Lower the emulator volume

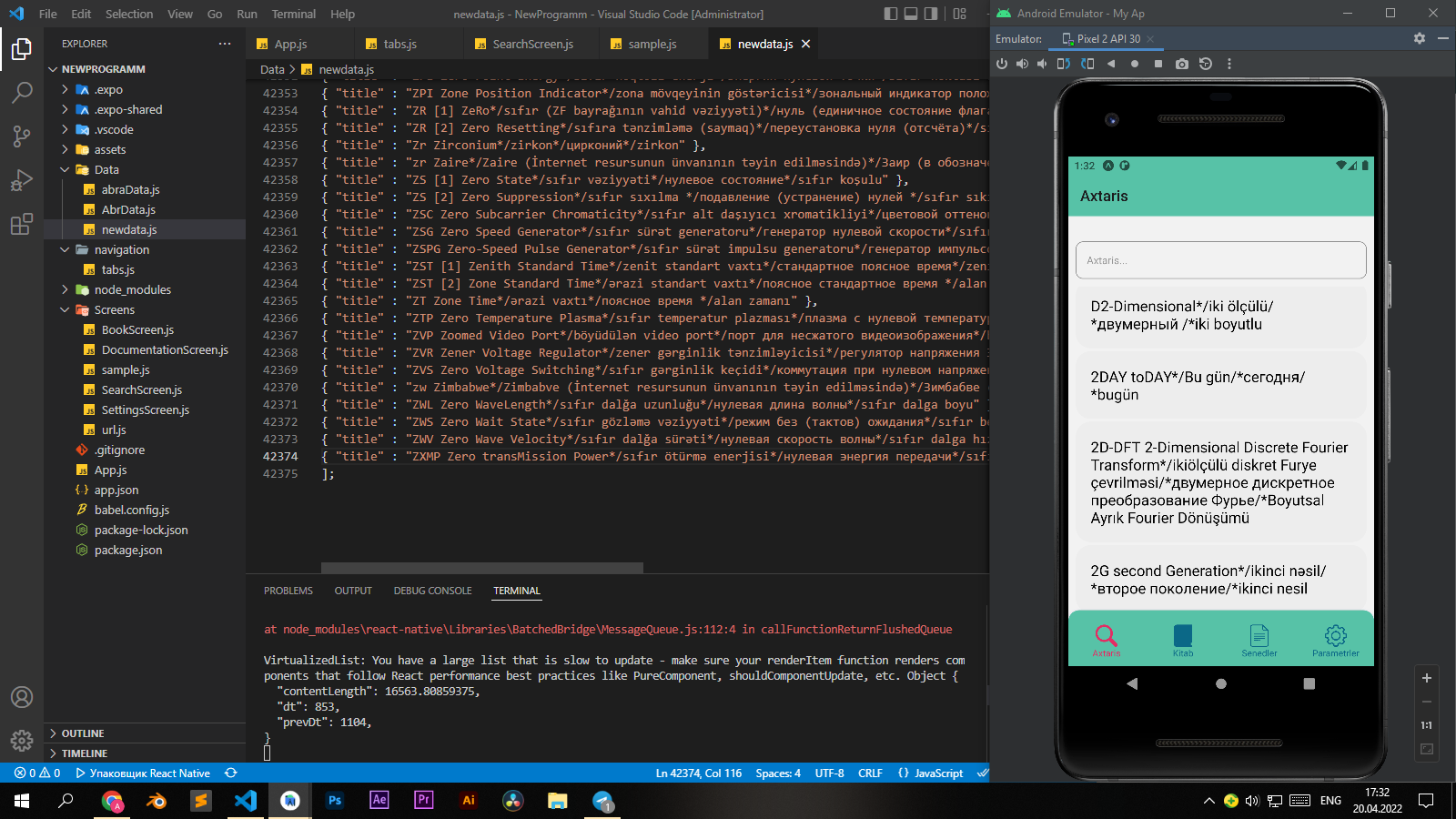coord(1042,64)
